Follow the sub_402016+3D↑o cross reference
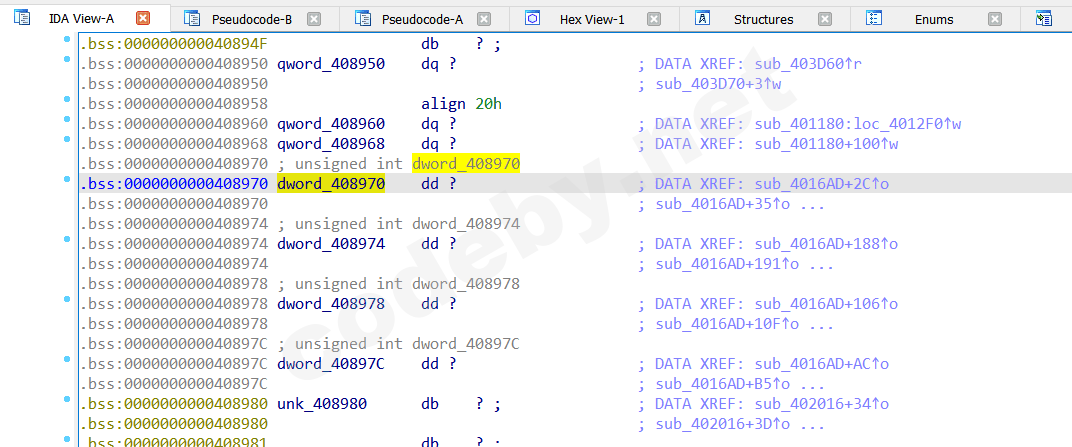Image resolution: width=1072 pixels, height=447 pixels. pos(722,424)
